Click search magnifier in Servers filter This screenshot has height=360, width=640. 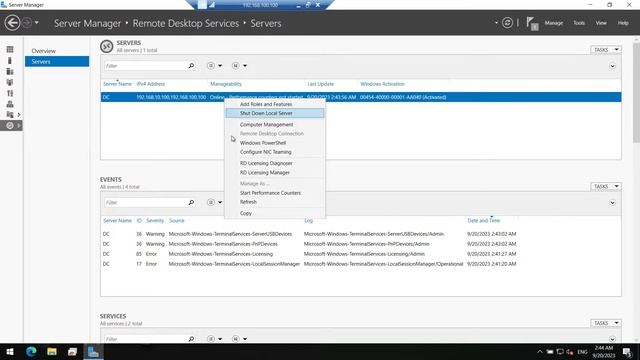[x=191, y=66]
